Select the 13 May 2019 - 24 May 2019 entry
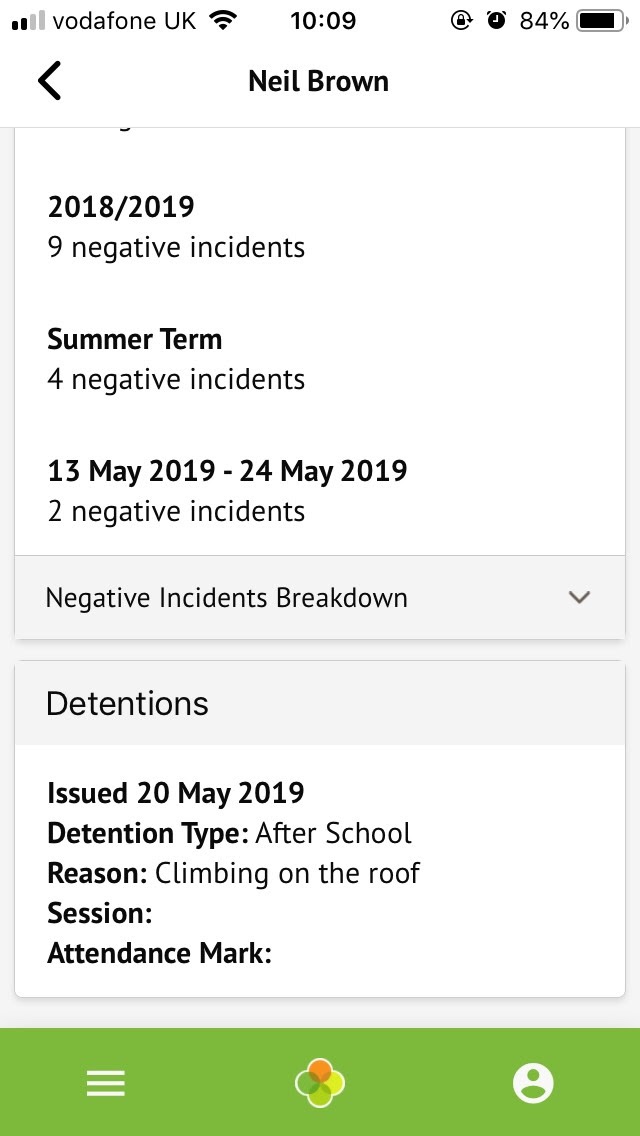The width and height of the screenshot is (640, 1136). [227, 491]
